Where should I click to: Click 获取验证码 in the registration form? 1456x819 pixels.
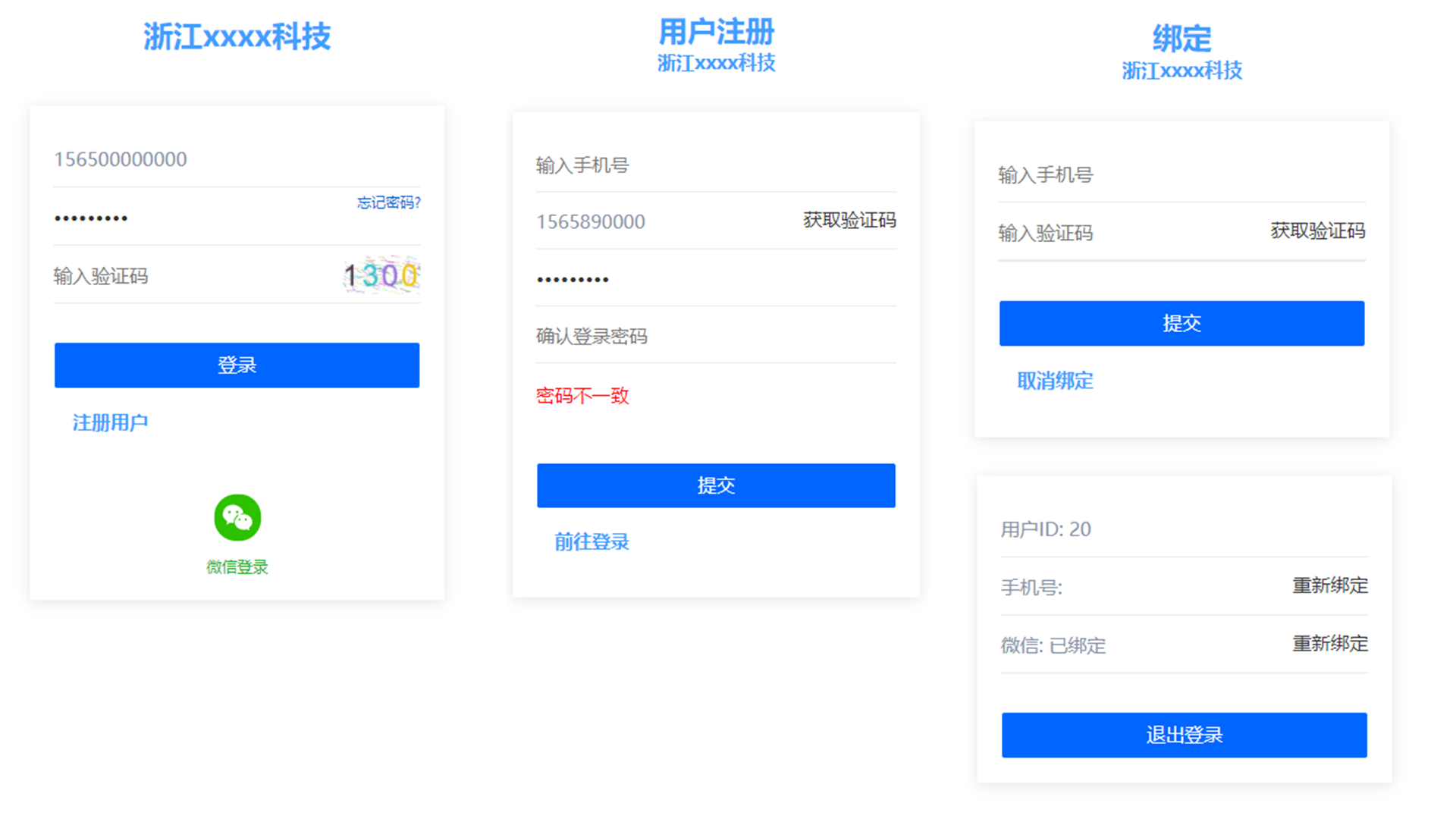point(849,221)
